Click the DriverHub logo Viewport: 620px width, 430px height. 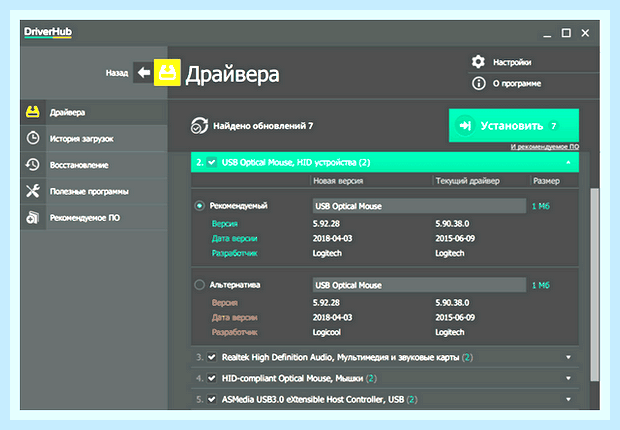pos(48,32)
